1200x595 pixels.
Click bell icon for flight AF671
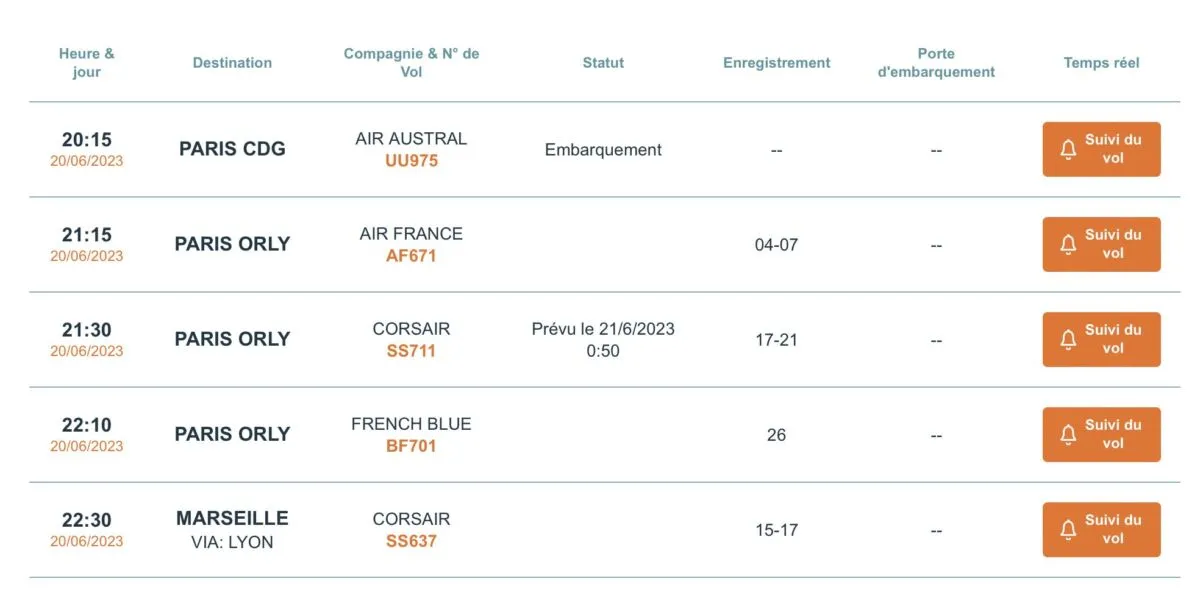pyautogui.click(x=1068, y=245)
